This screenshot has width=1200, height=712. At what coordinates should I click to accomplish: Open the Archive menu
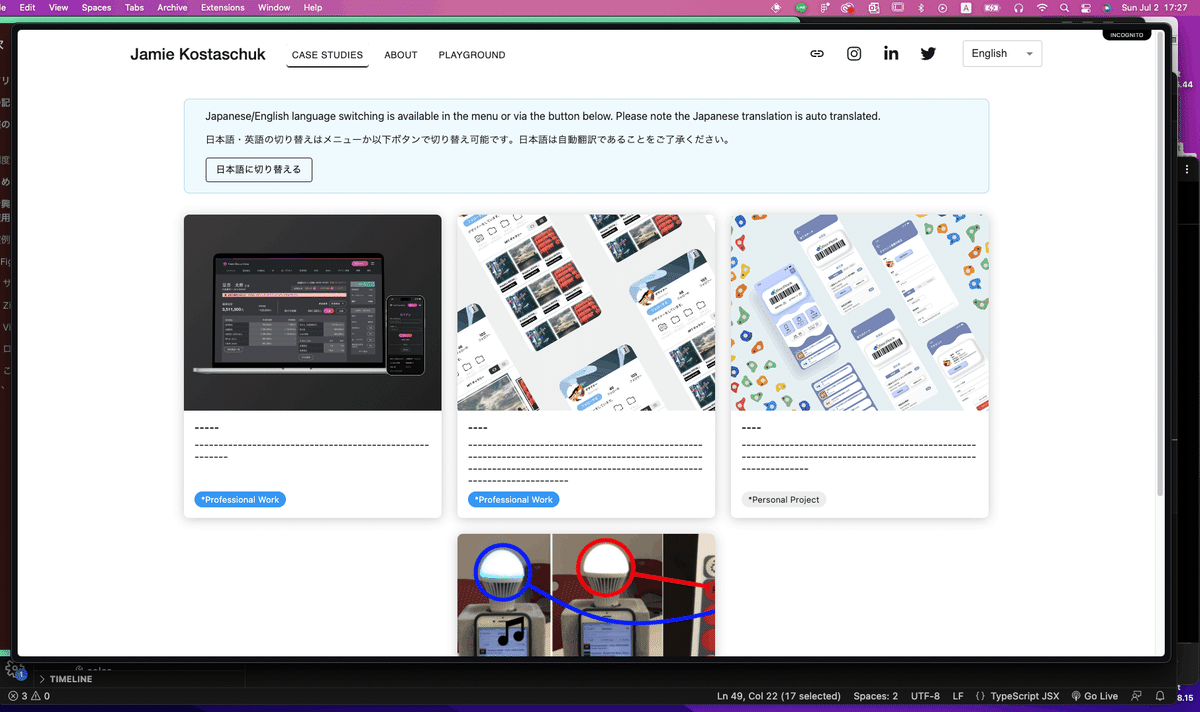click(x=172, y=7)
